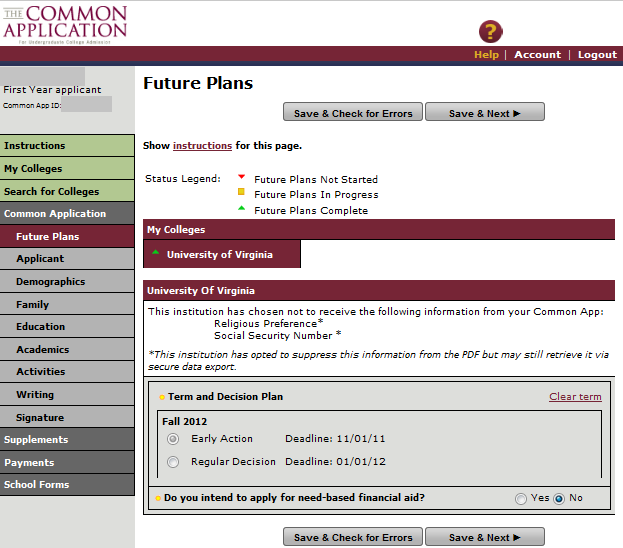The width and height of the screenshot is (623, 548).
Task: Click the Clear term link
Action: tap(575, 397)
